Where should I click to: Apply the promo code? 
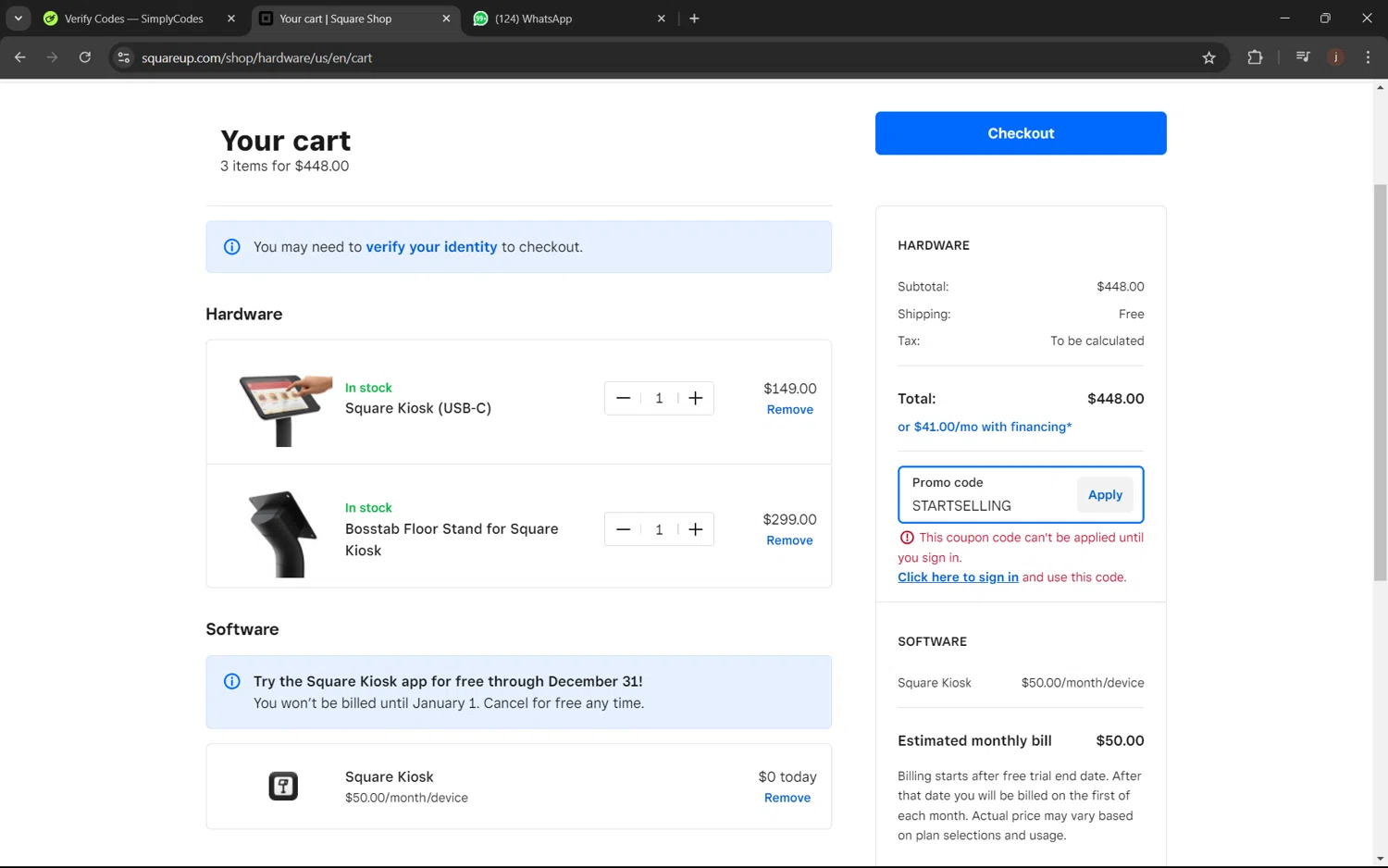coord(1105,495)
